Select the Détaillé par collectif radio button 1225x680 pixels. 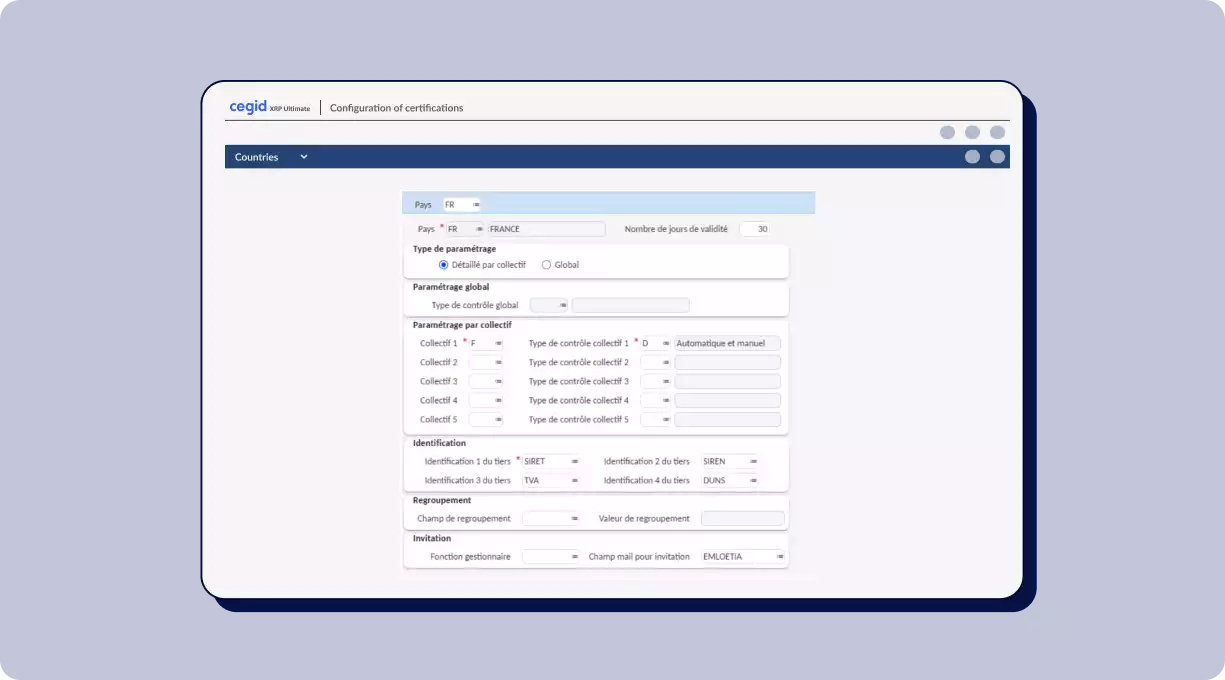click(x=444, y=265)
